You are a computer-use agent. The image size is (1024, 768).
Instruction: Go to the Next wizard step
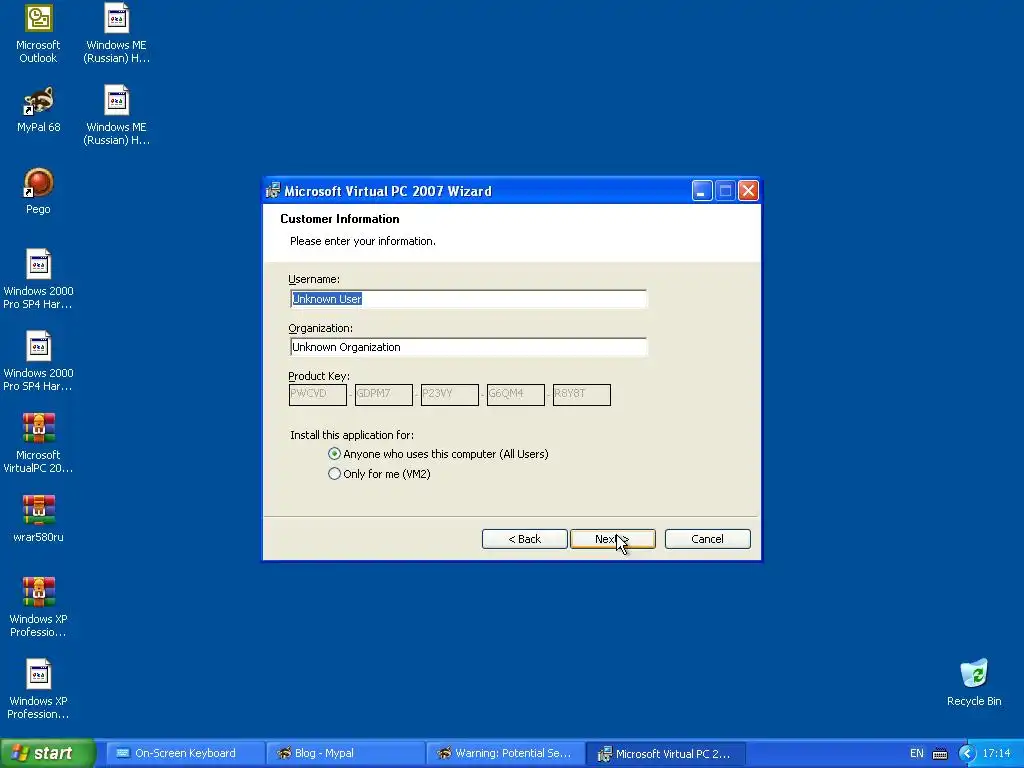(613, 539)
